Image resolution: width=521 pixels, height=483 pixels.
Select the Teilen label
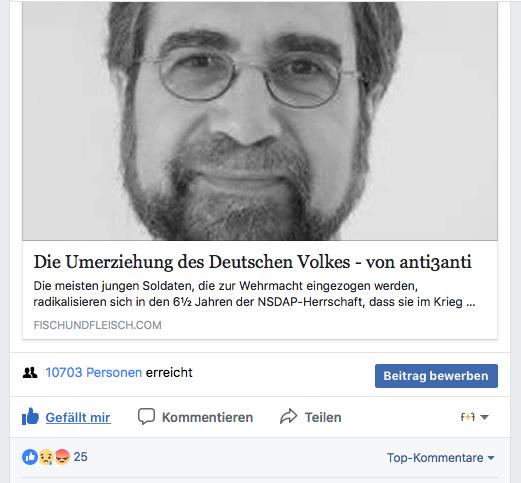click(323, 417)
